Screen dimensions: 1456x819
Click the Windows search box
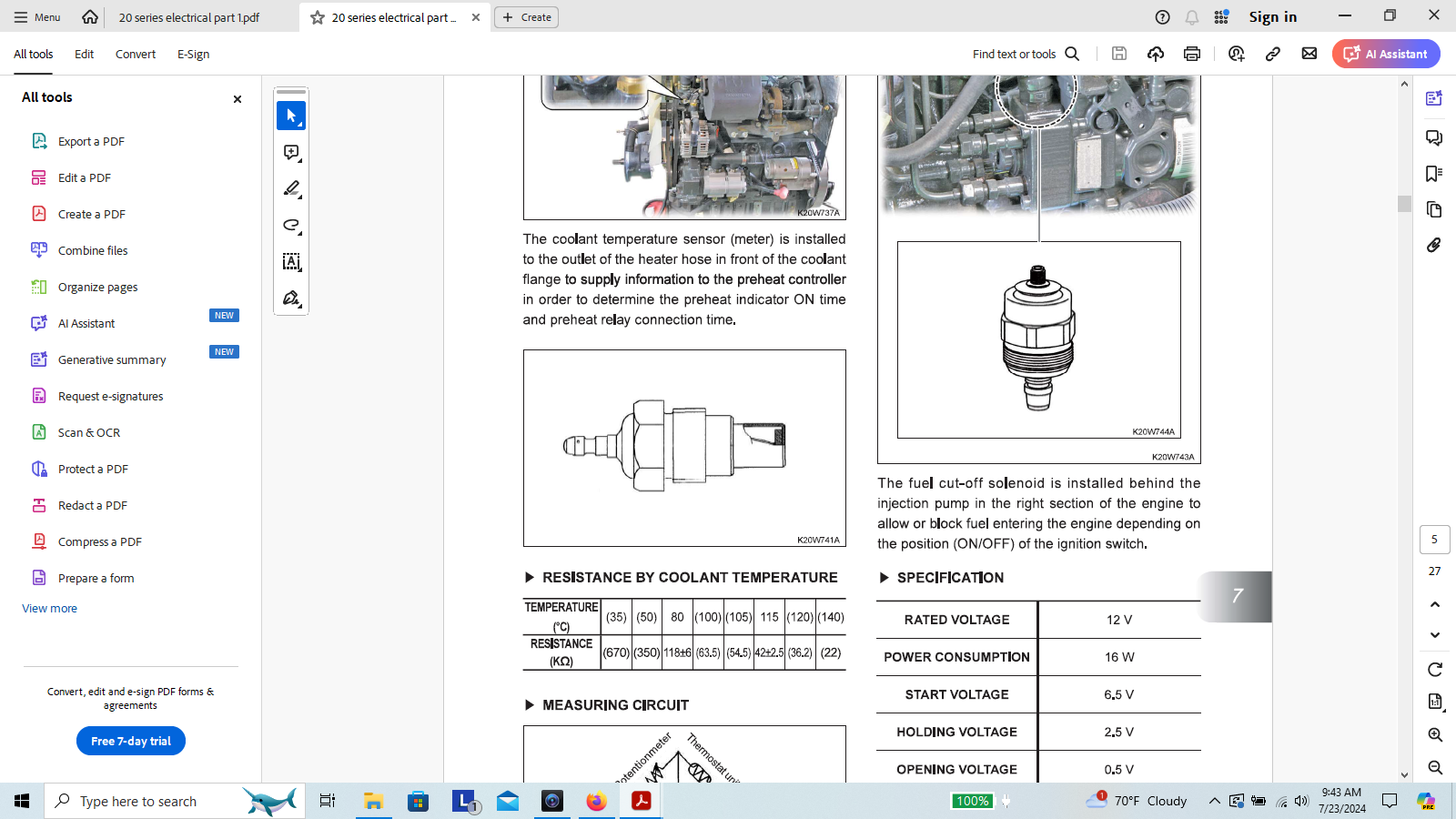tap(175, 801)
